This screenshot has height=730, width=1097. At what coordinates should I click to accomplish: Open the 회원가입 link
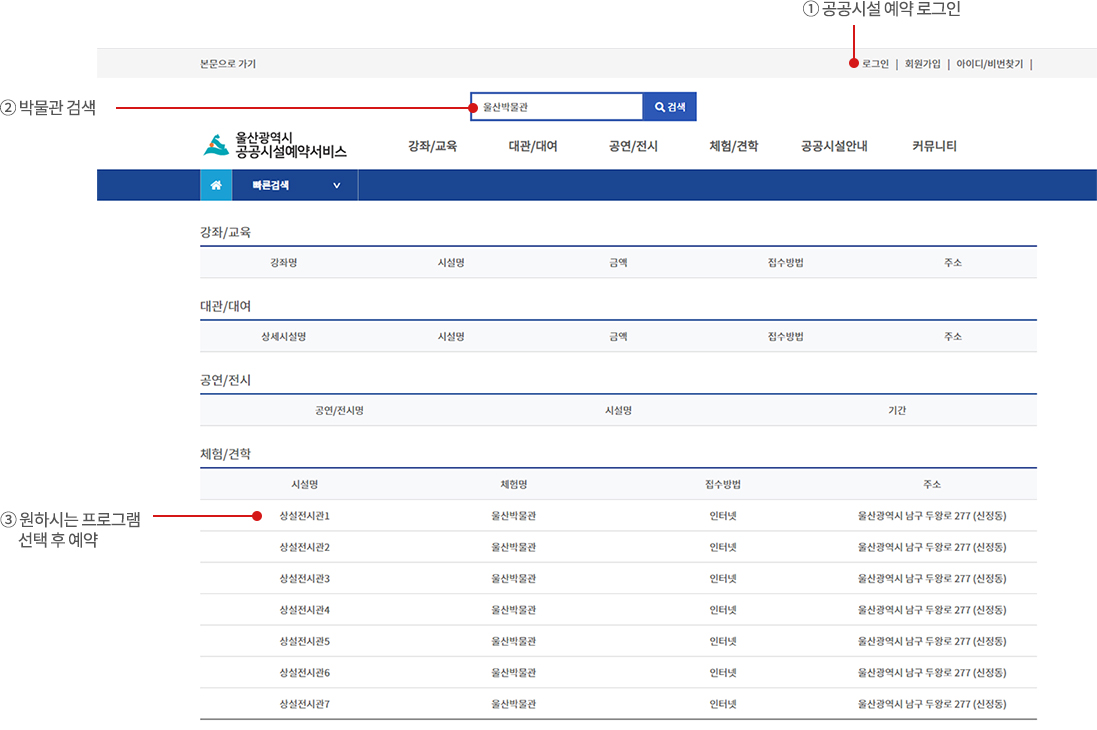click(922, 64)
